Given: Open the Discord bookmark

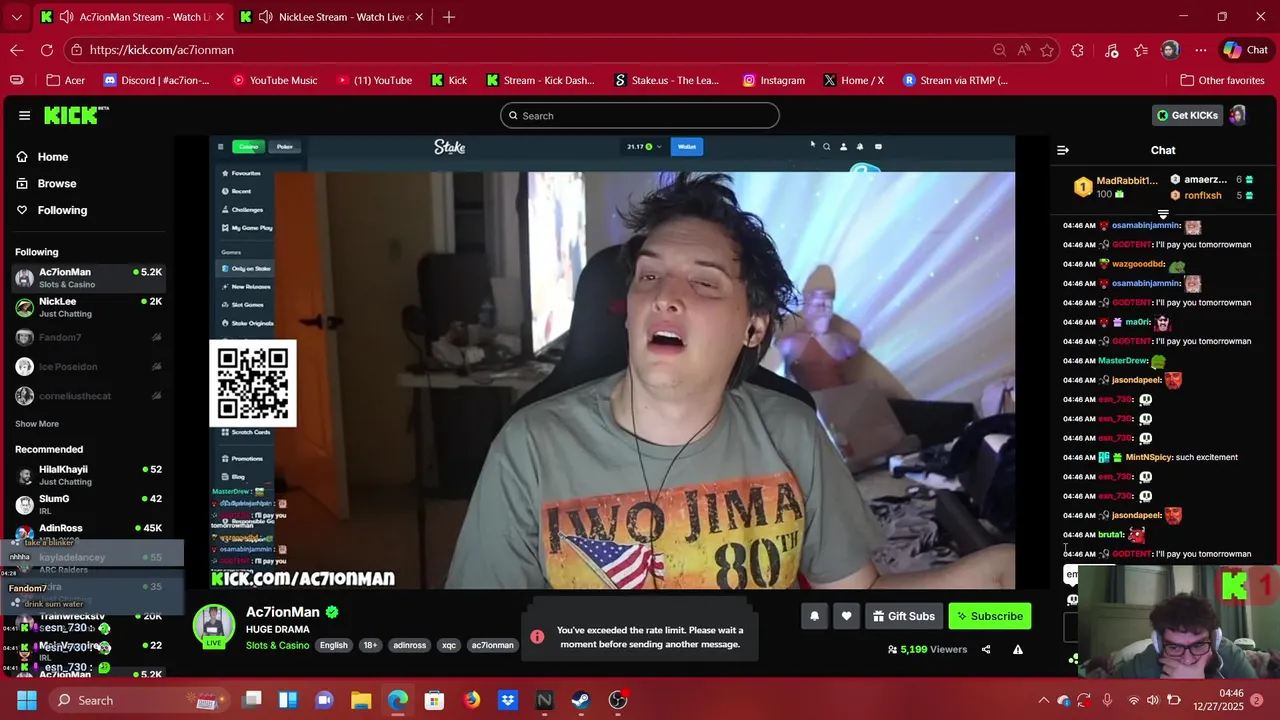Looking at the screenshot, I should pos(157,80).
